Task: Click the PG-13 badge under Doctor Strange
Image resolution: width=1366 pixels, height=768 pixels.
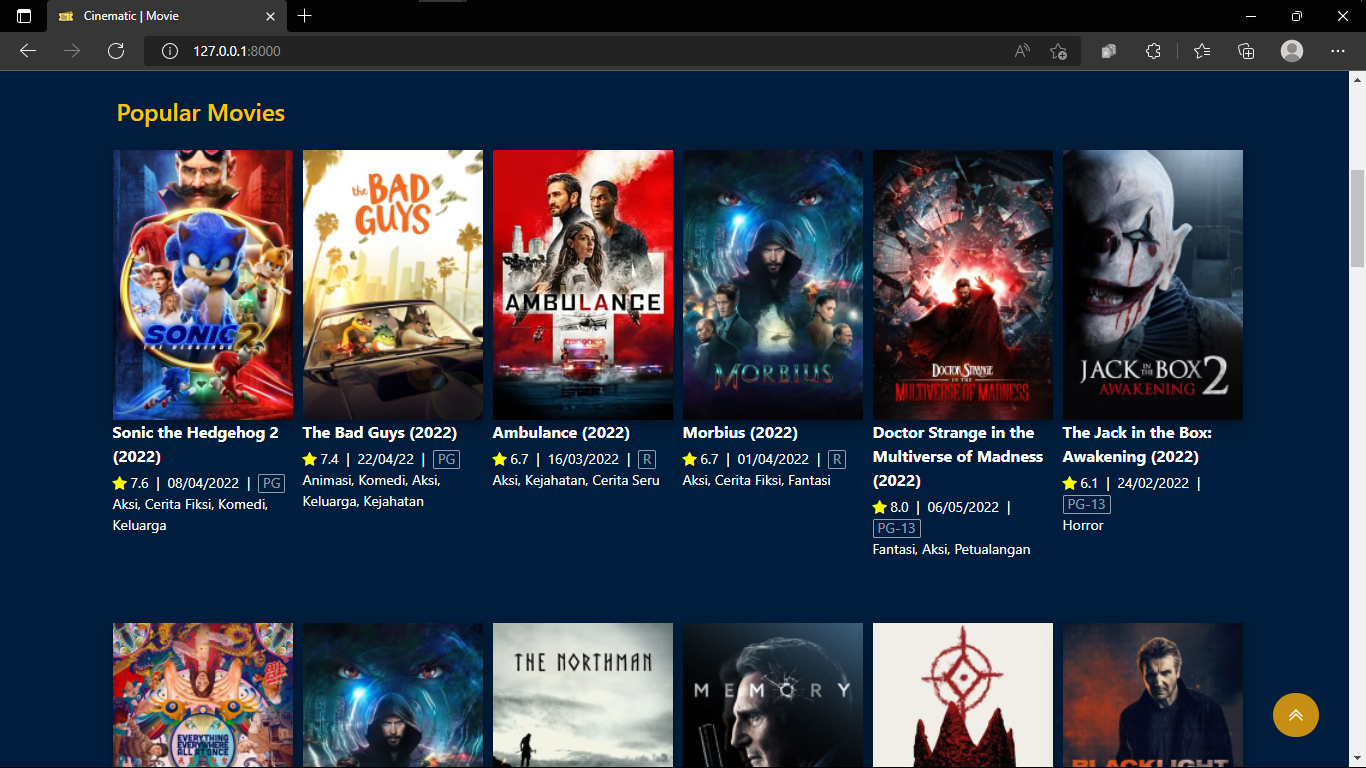Action: (x=897, y=528)
